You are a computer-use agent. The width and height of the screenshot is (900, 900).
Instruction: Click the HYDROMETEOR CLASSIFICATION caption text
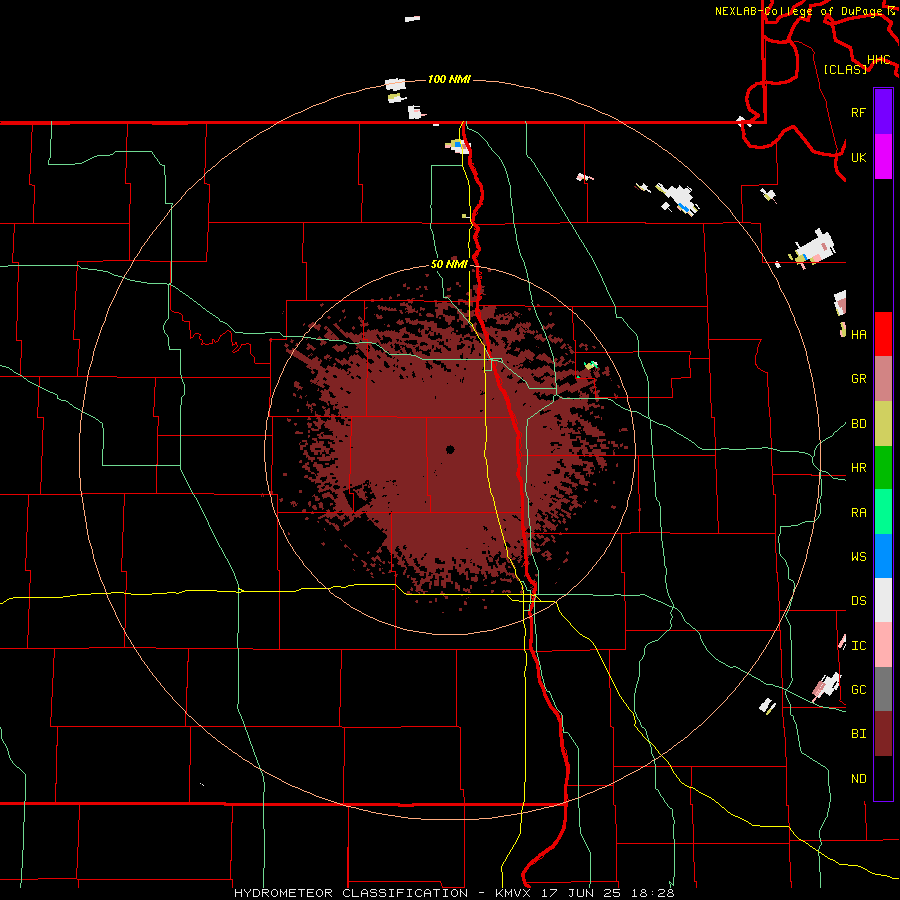350,893
